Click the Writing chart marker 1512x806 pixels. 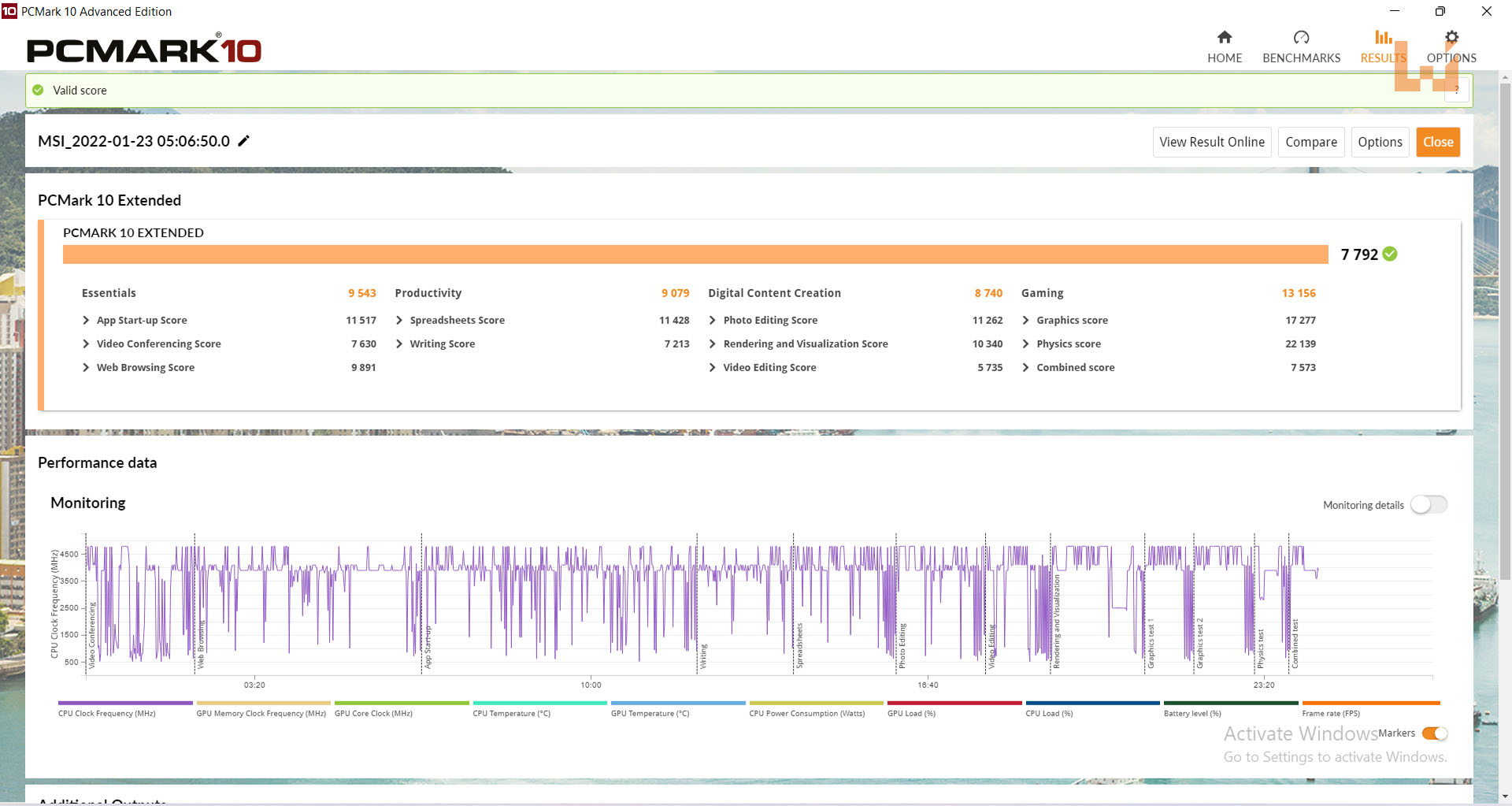pyautogui.click(x=703, y=656)
